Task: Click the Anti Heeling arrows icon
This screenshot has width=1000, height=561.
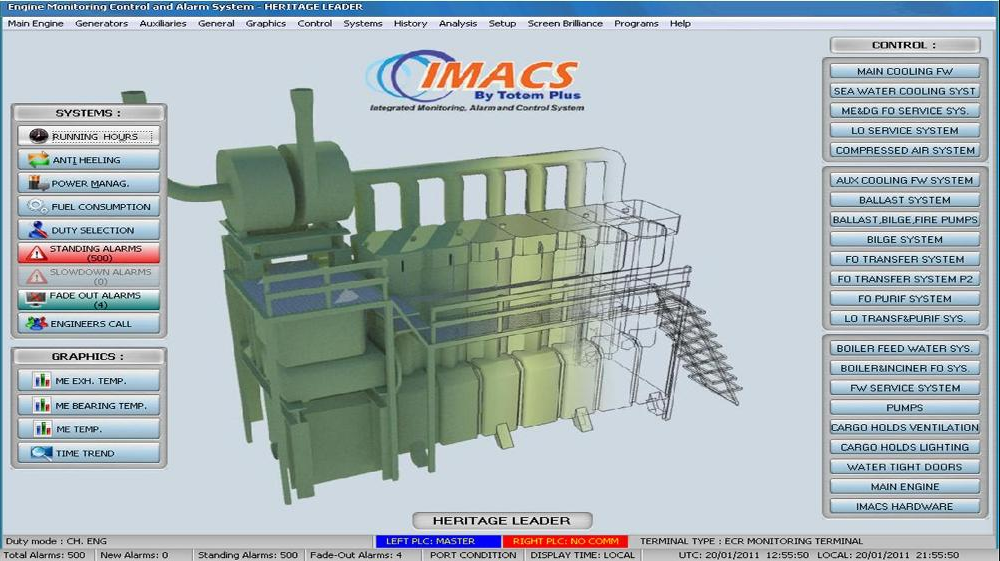Action: (x=38, y=159)
